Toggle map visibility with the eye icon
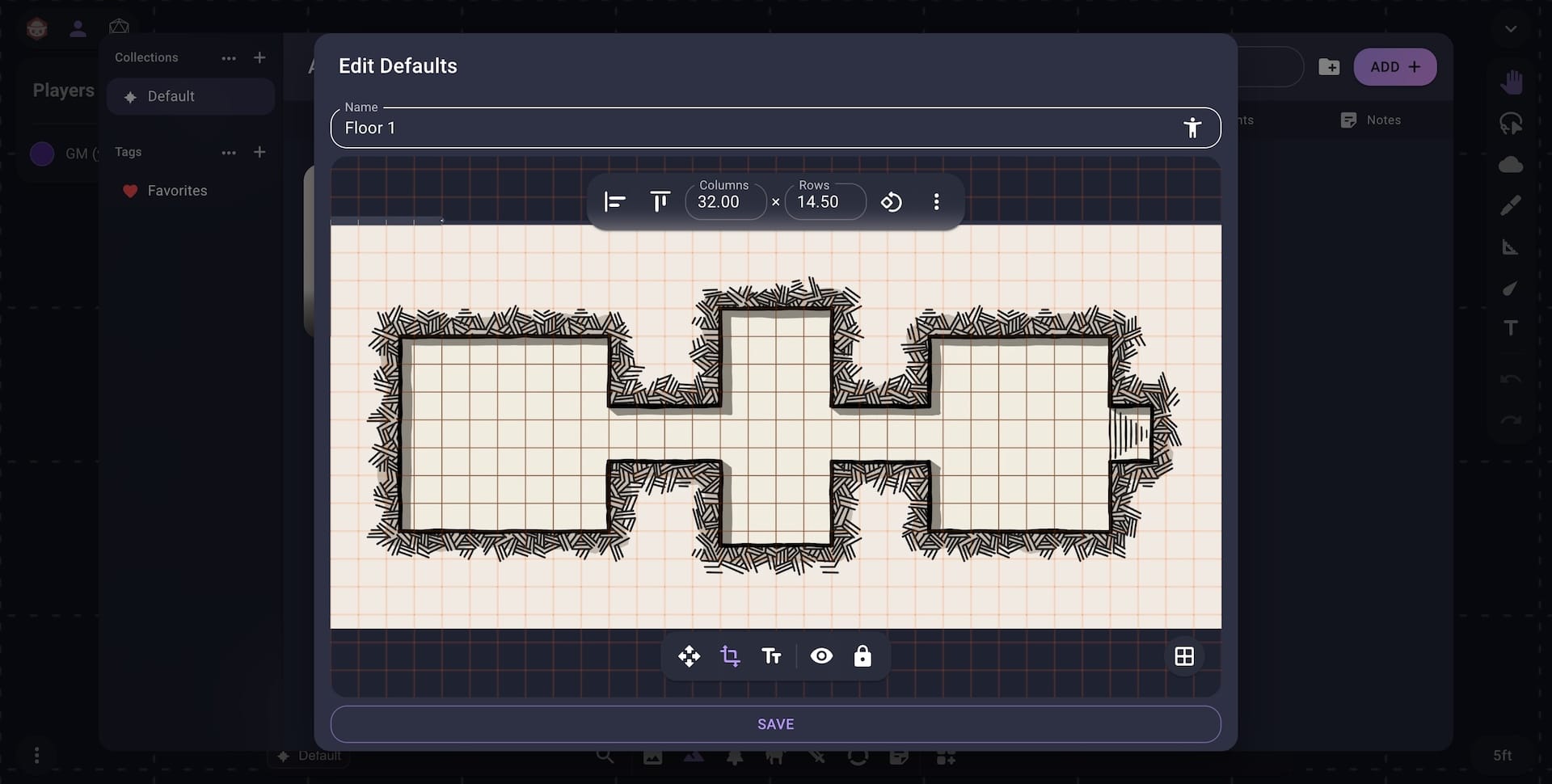Screen dimensions: 1552x784 [x=821, y=655]
